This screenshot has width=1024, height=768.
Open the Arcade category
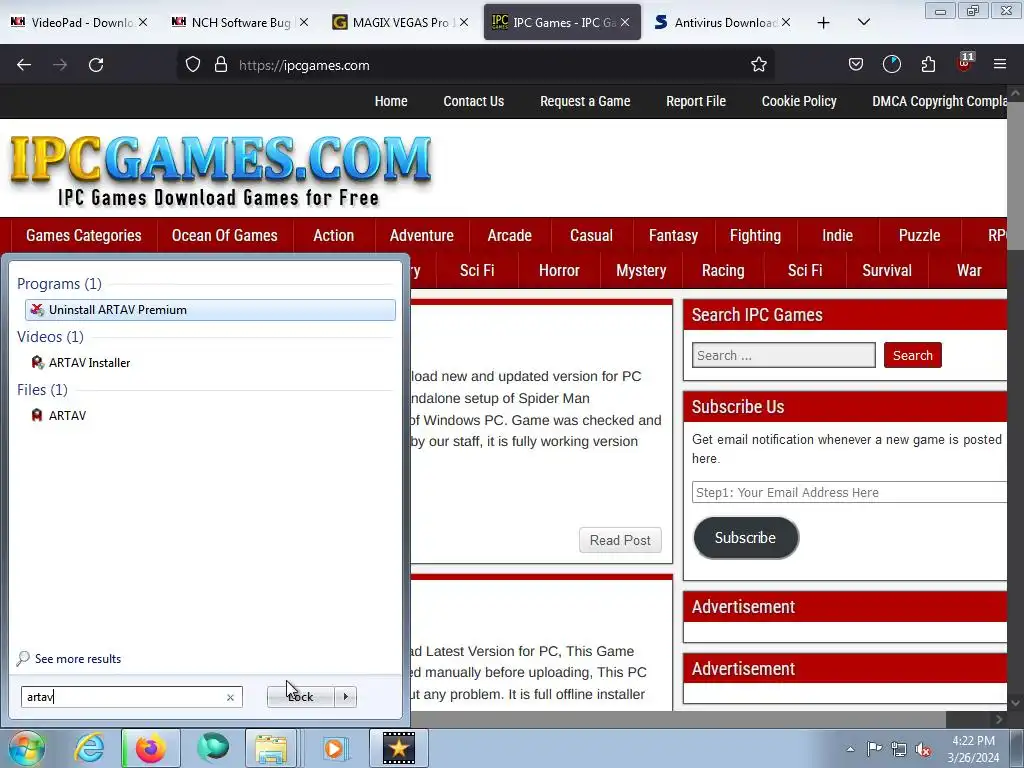(509, 235)
